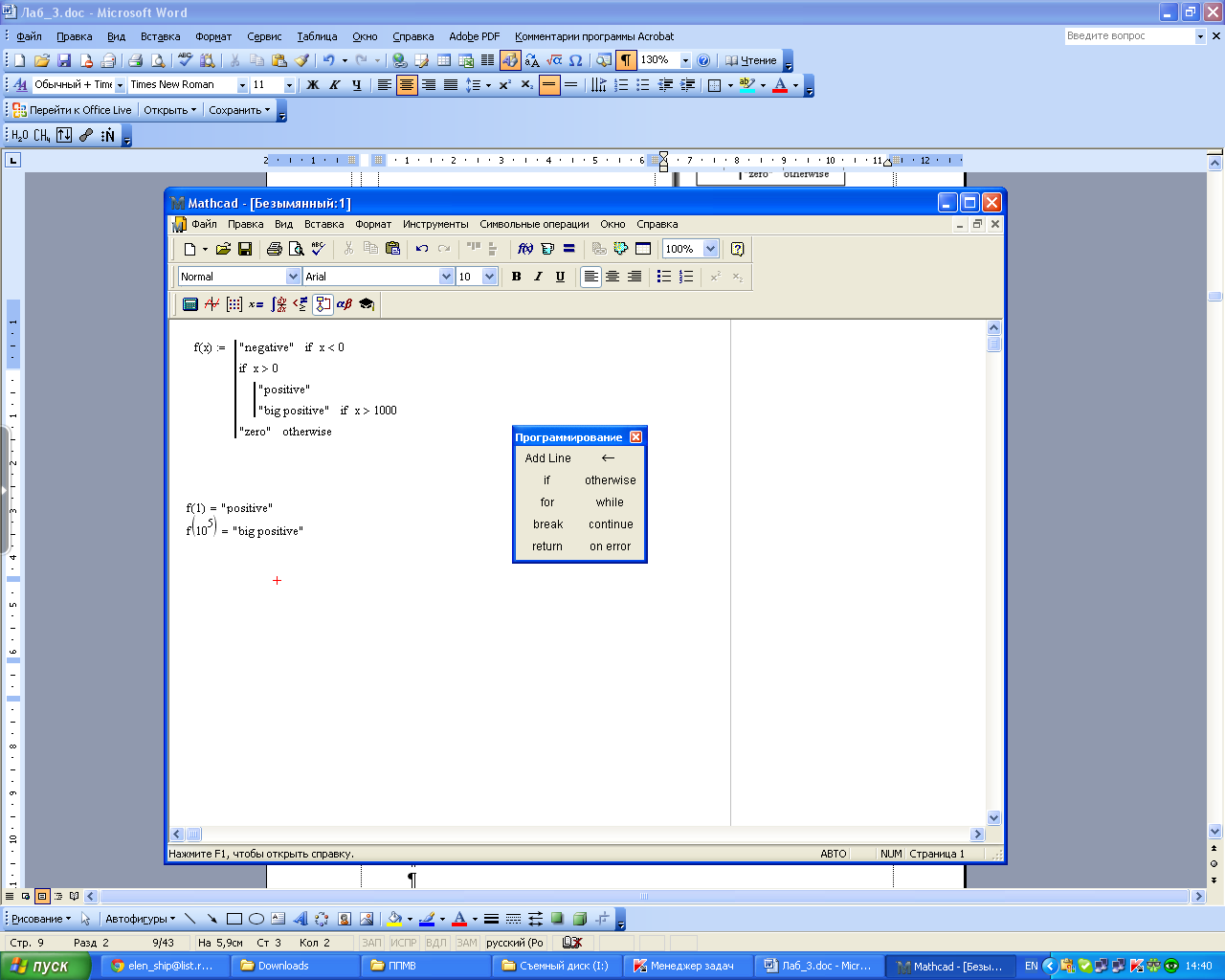This screenshot has height=980, width=1225.
Task: Insert hyperlink in Word toolbar
Action: (x=400, y=60)
